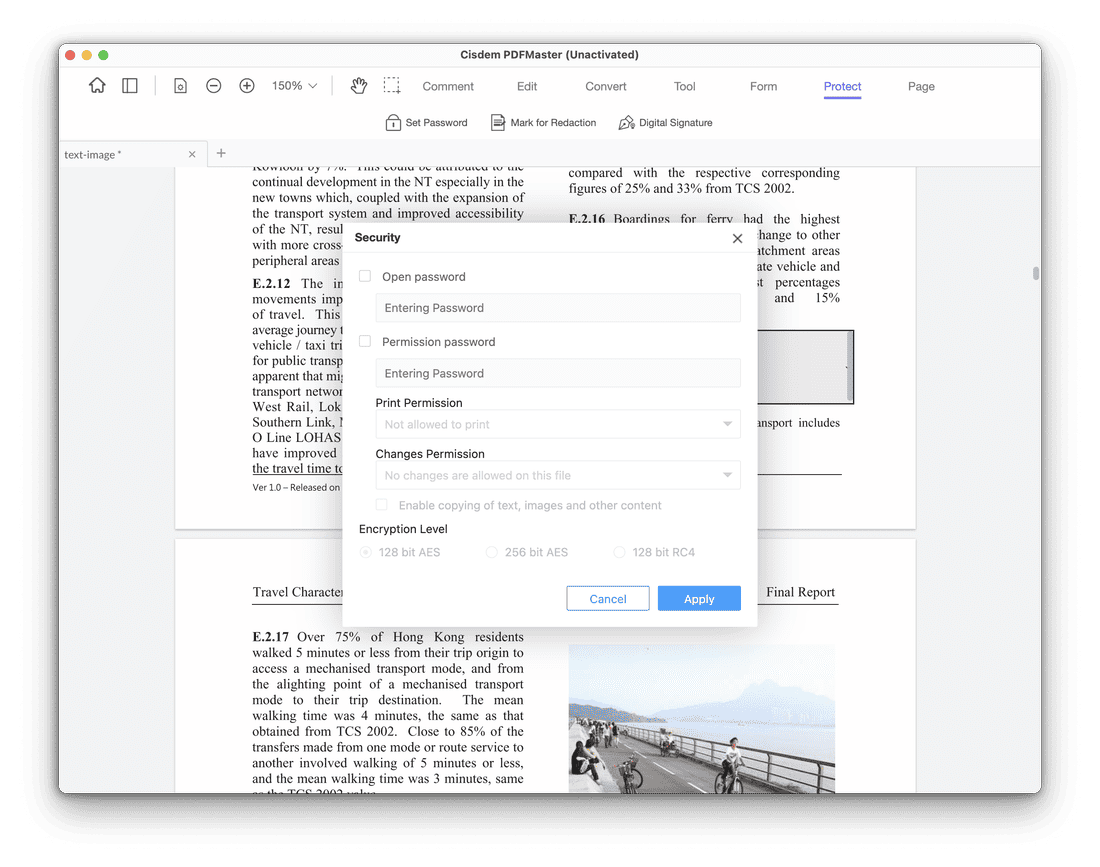Close the Security dialog with X
Screen dimensions: 1100x867
point(737,238)
